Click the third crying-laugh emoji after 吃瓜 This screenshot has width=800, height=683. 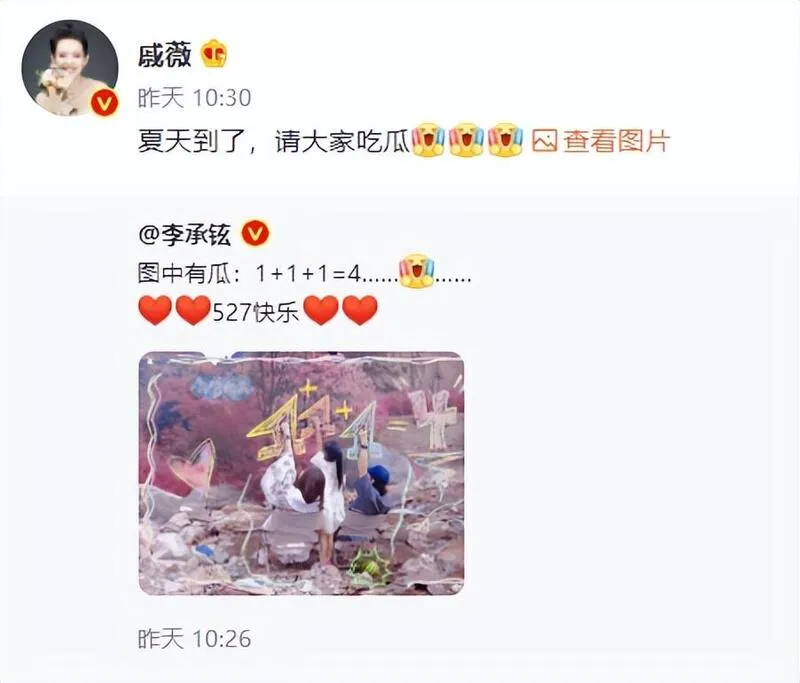click(x=505, y=140)
